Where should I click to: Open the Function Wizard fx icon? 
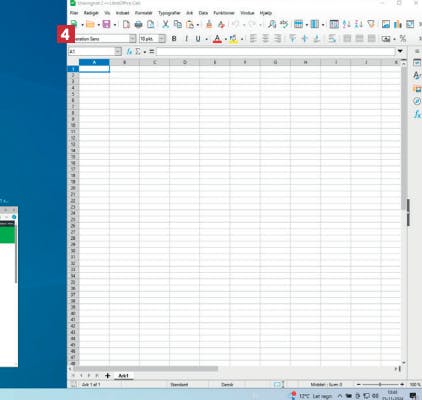129,52
